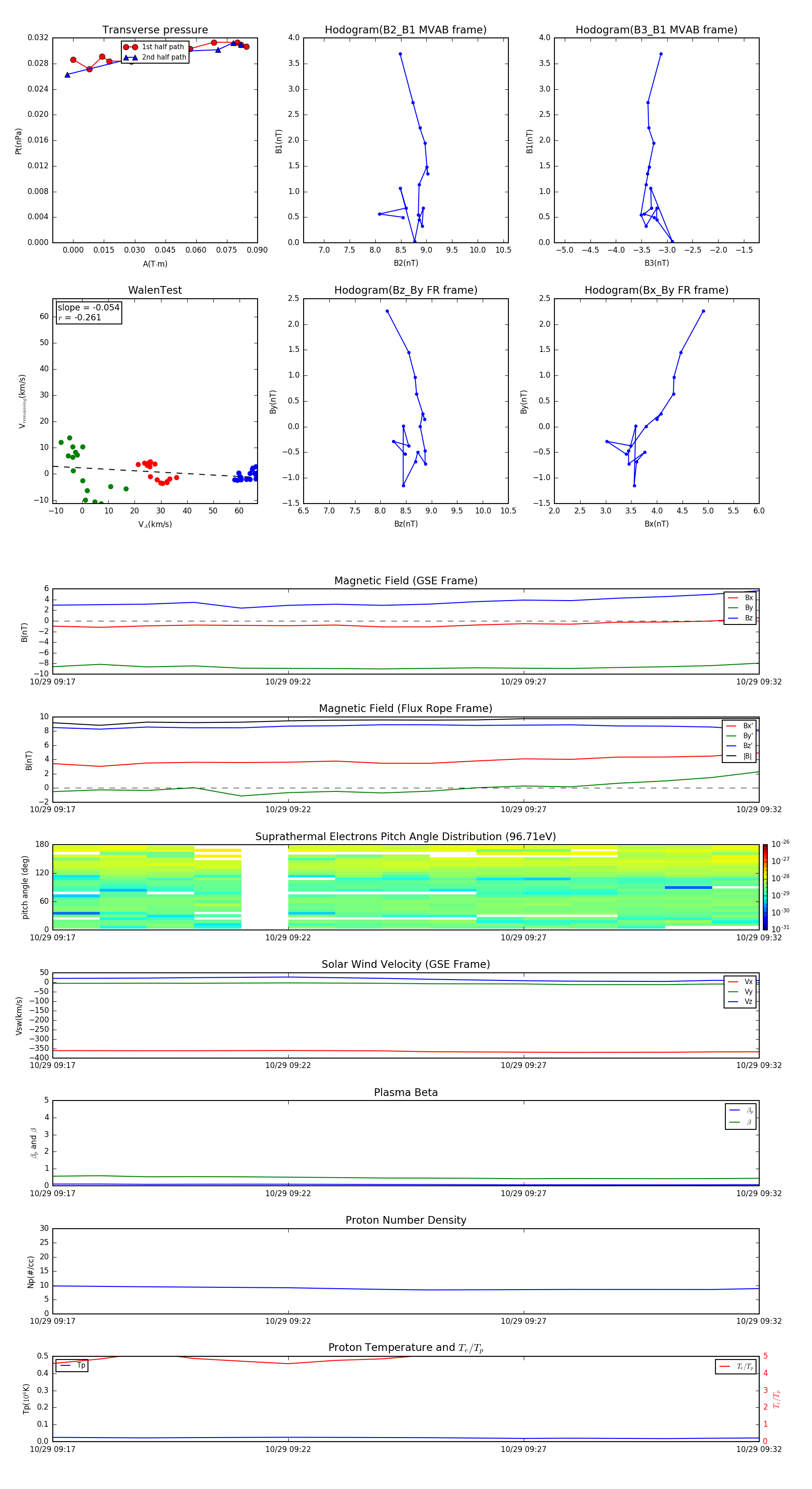Click the 'Hodogram(Bz_By FR frame)' title
The height and width of the screenshot is (1489, 812).
(406, 290)
